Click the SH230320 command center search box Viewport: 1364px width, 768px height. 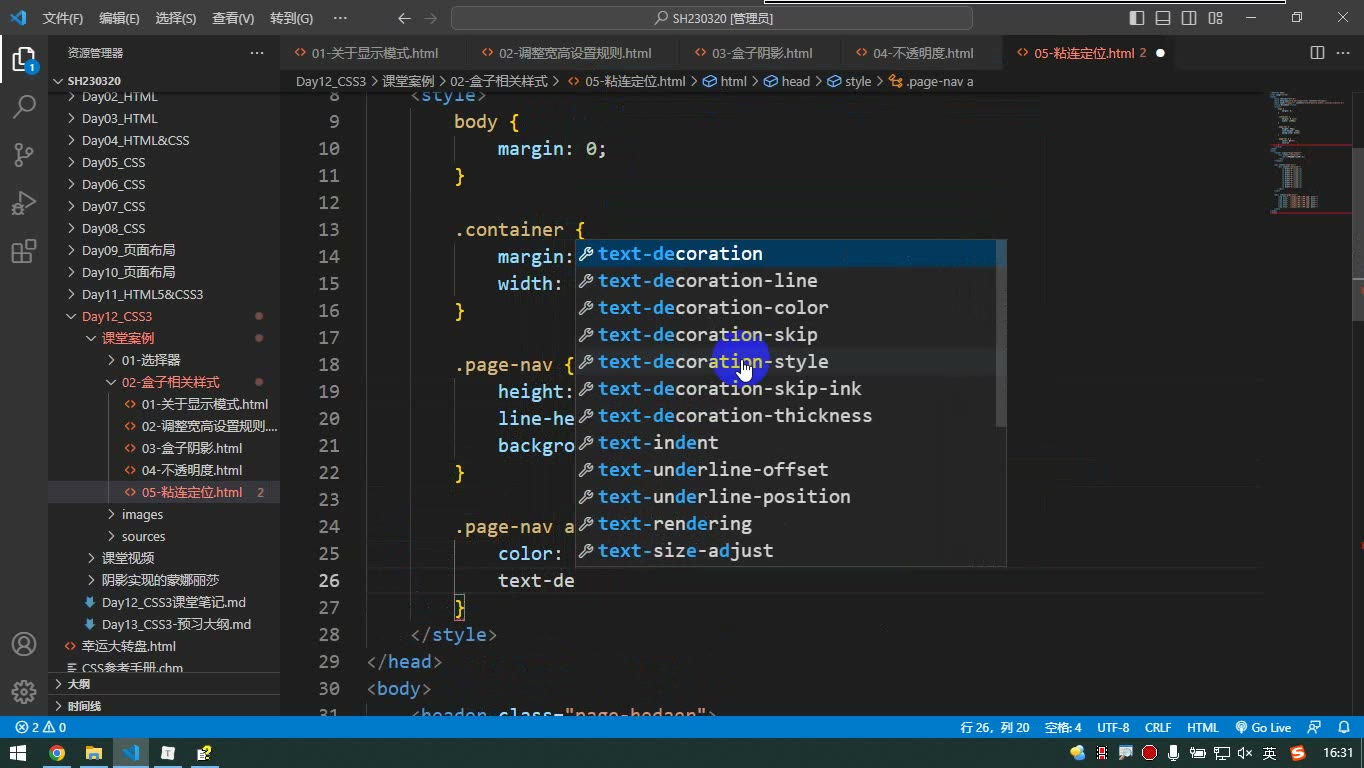pos(712,18)
